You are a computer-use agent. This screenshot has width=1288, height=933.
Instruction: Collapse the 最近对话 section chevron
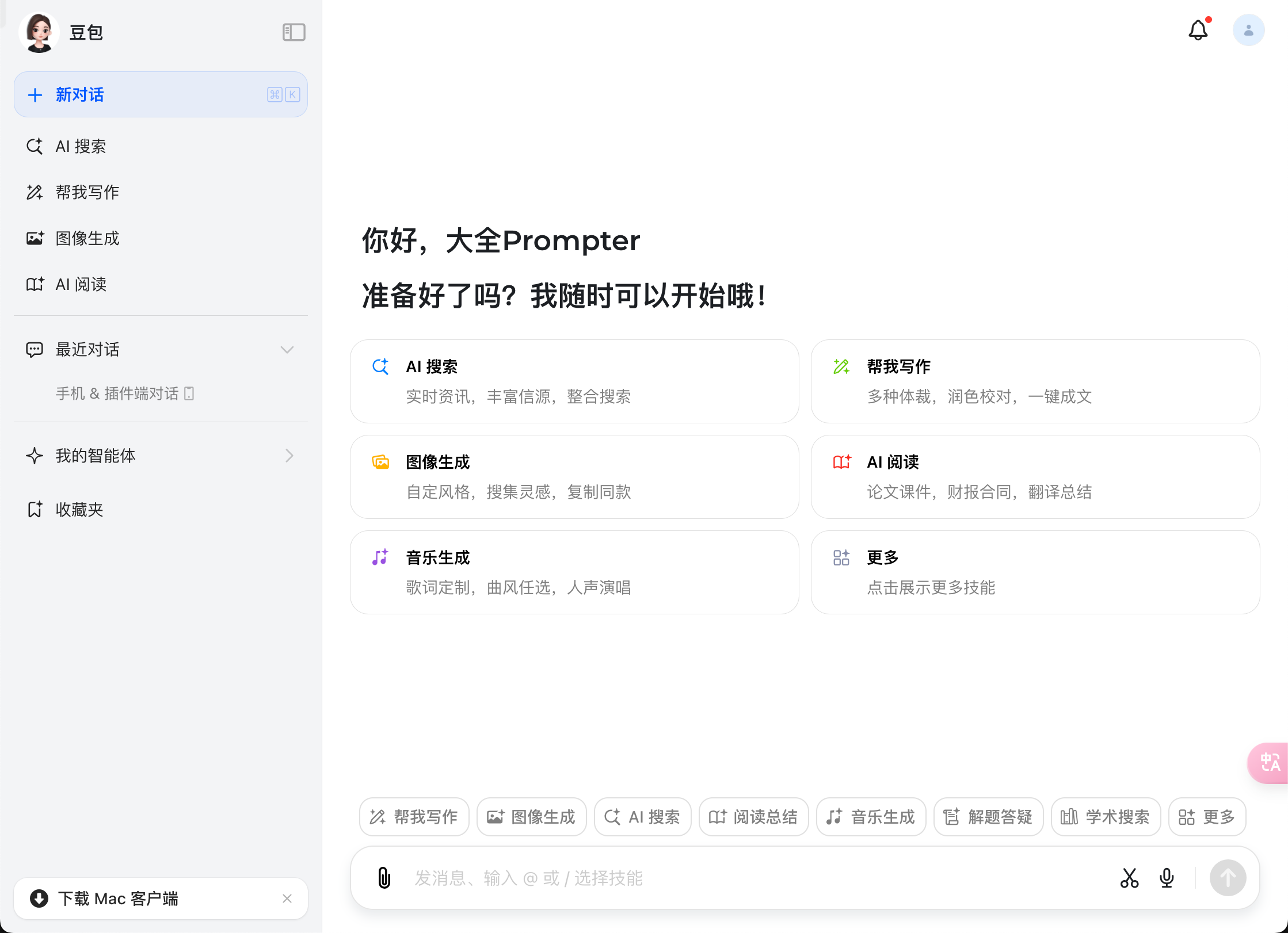pyautogui.click(x=287, y=350)
